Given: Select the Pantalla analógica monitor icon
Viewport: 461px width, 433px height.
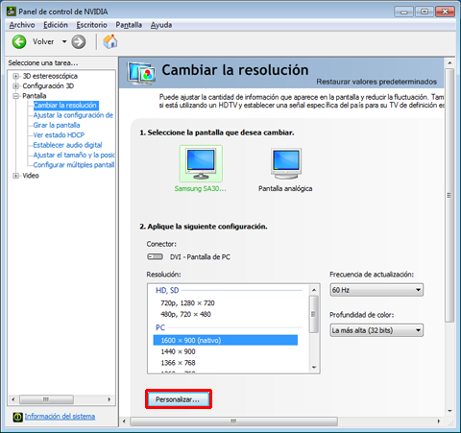Looking at the screenshot, I should 286,164.
